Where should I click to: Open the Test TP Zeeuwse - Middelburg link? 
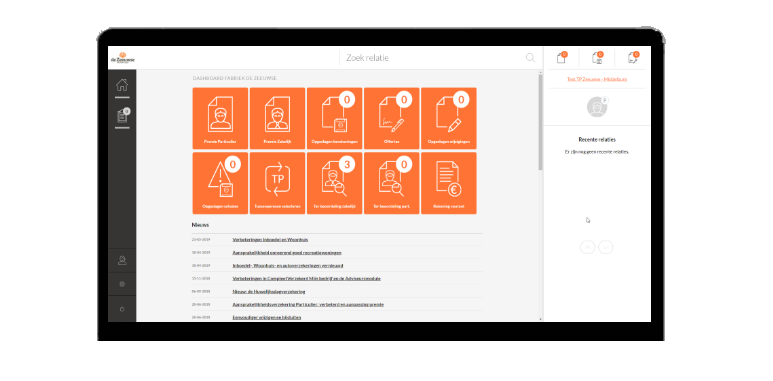click(x=597, y=79)
